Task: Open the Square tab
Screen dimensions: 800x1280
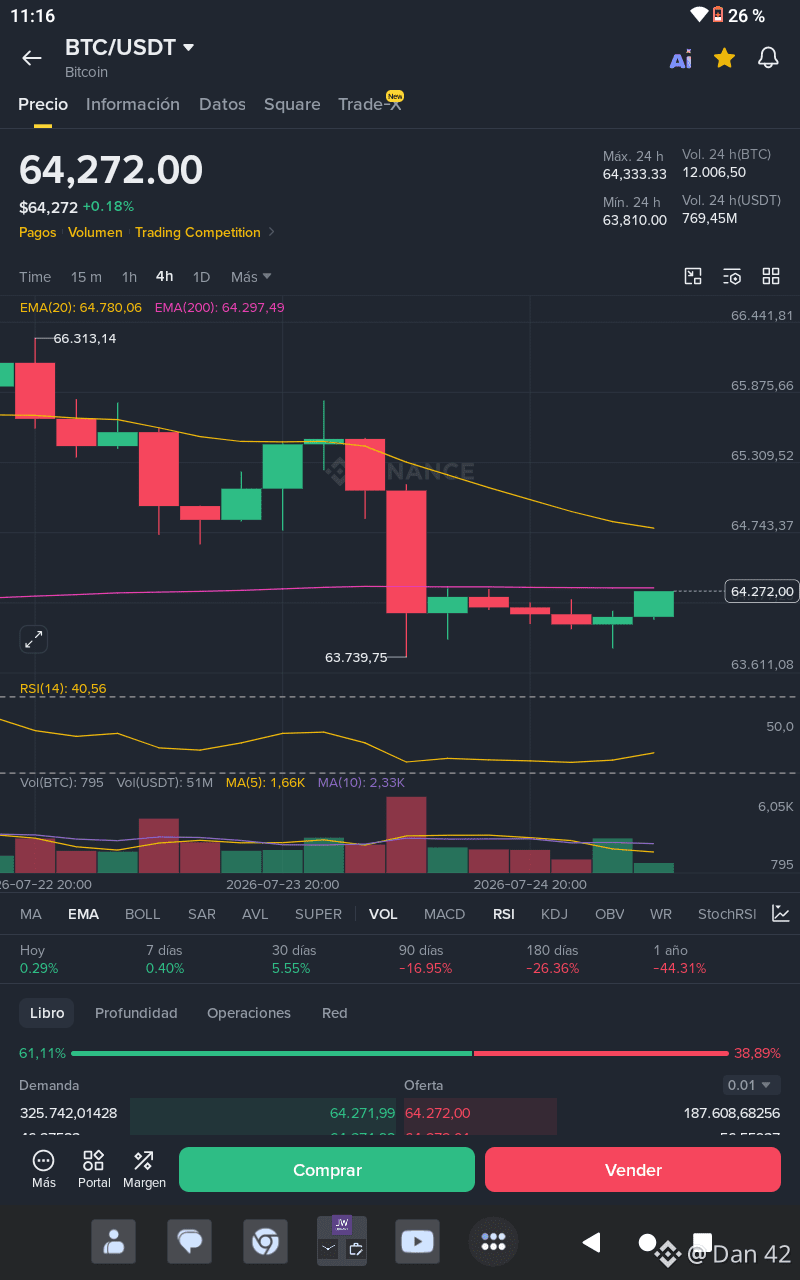Action: 292,104
